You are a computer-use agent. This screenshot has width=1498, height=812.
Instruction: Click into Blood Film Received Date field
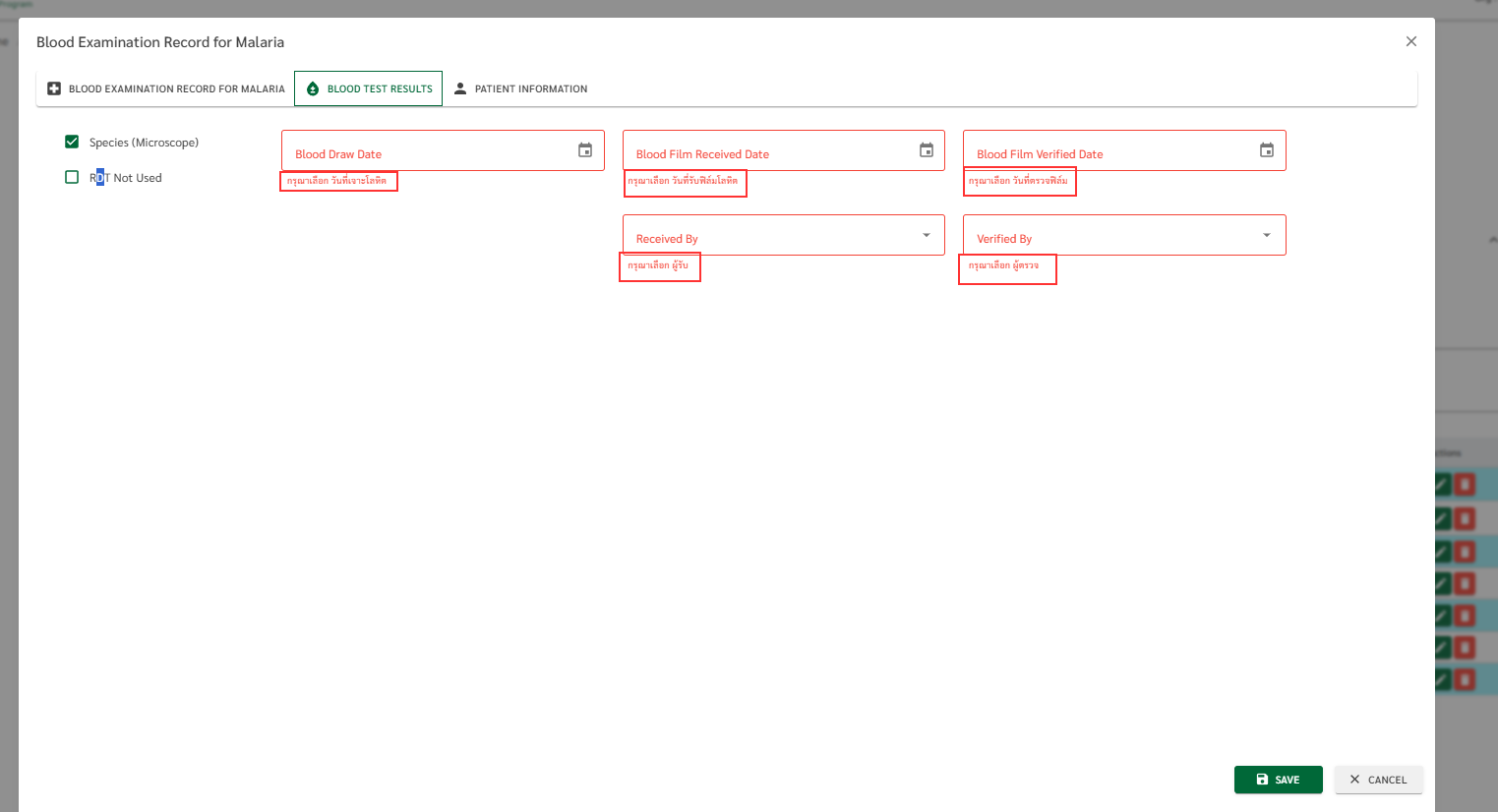769,151
